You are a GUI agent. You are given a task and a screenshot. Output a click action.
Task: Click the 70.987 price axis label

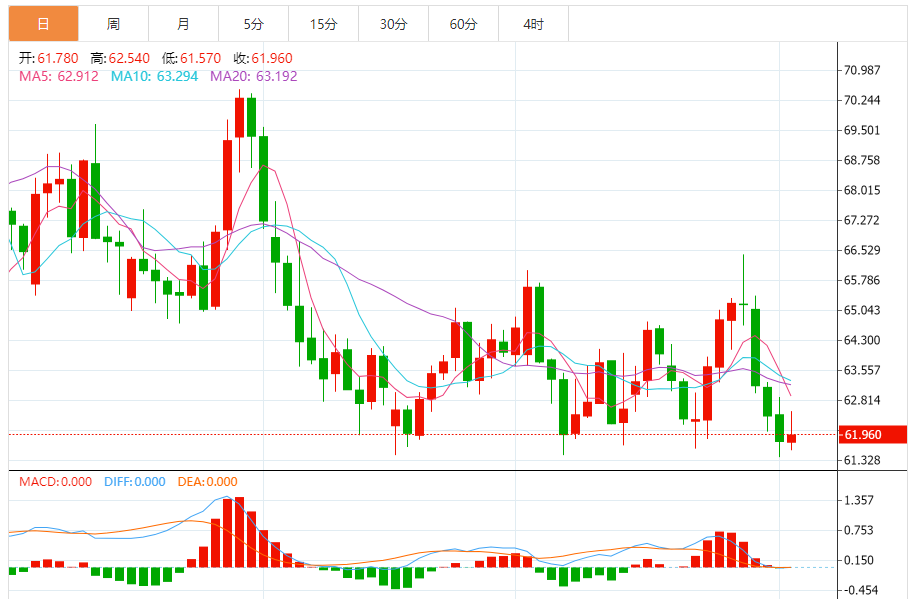862,70
